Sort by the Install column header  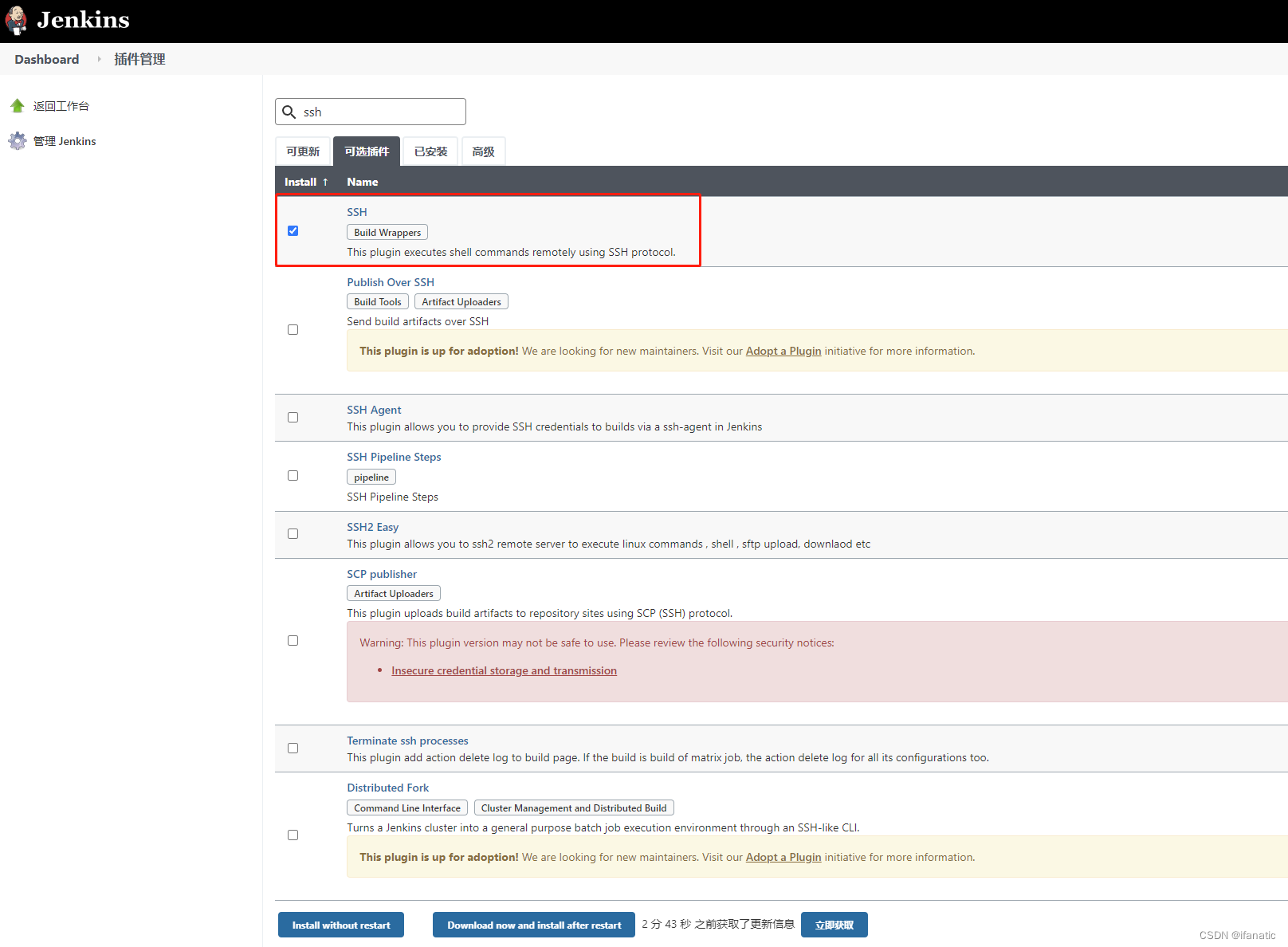pyautogui.click(x=306, y=182)
